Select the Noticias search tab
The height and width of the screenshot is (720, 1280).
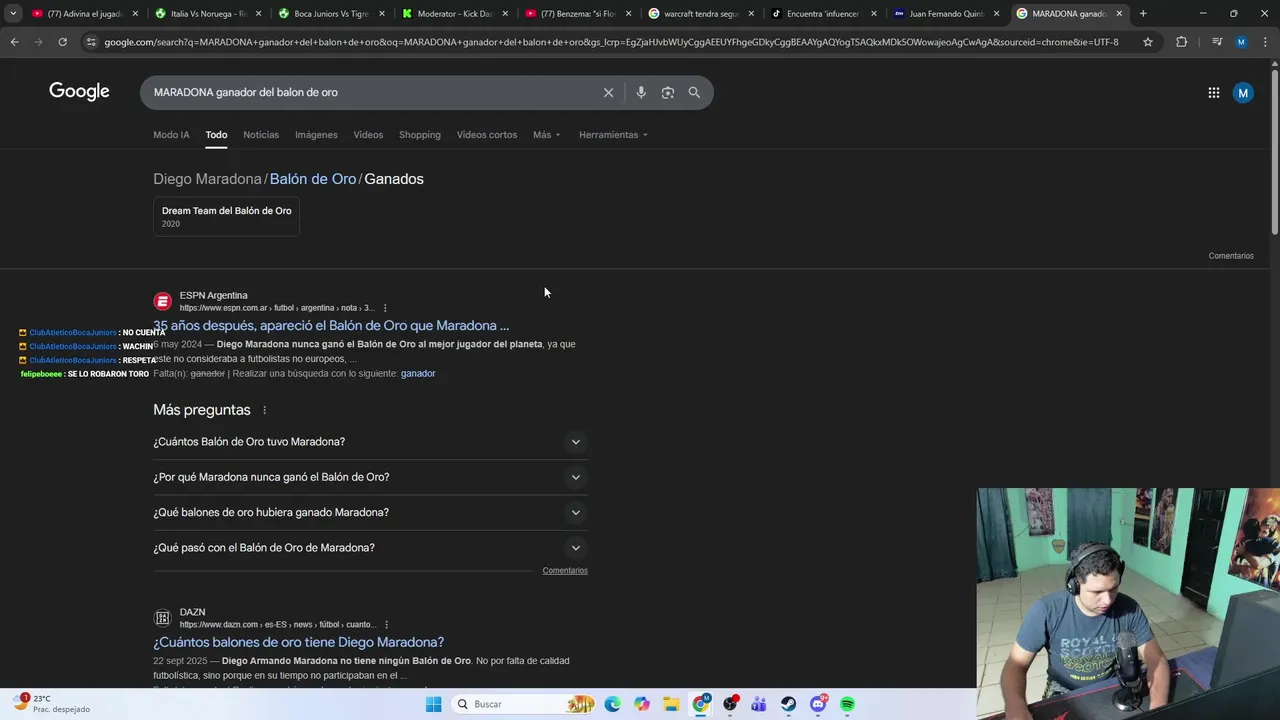[261, 135]
